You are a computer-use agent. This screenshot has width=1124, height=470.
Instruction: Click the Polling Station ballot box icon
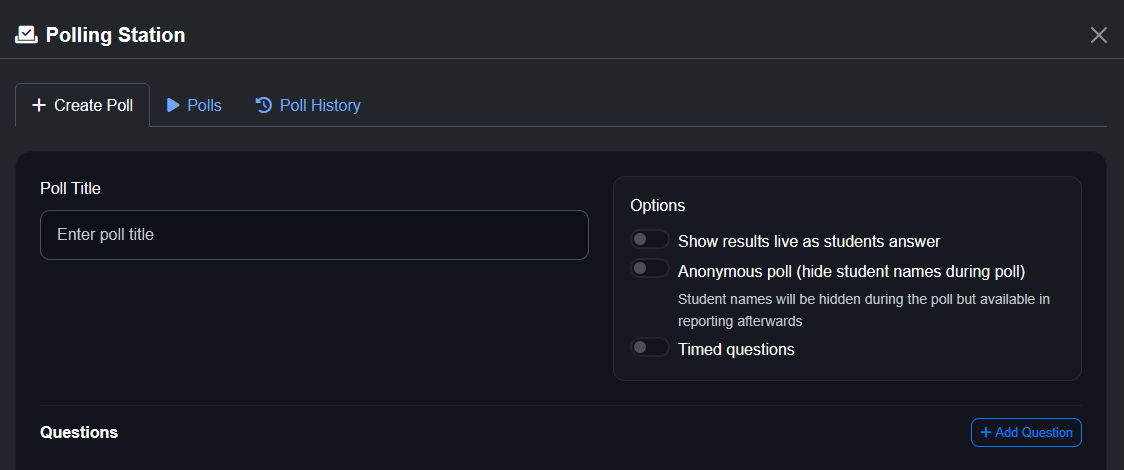click(x=26, y=35)
